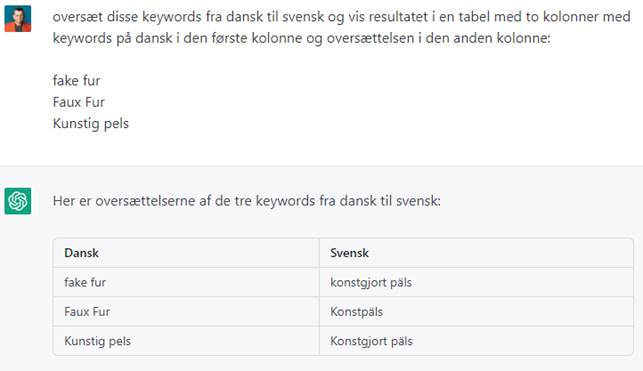
Task: Click the word 'oversættelsen' in the second prompt line
Action: click(x=370, y=38)
